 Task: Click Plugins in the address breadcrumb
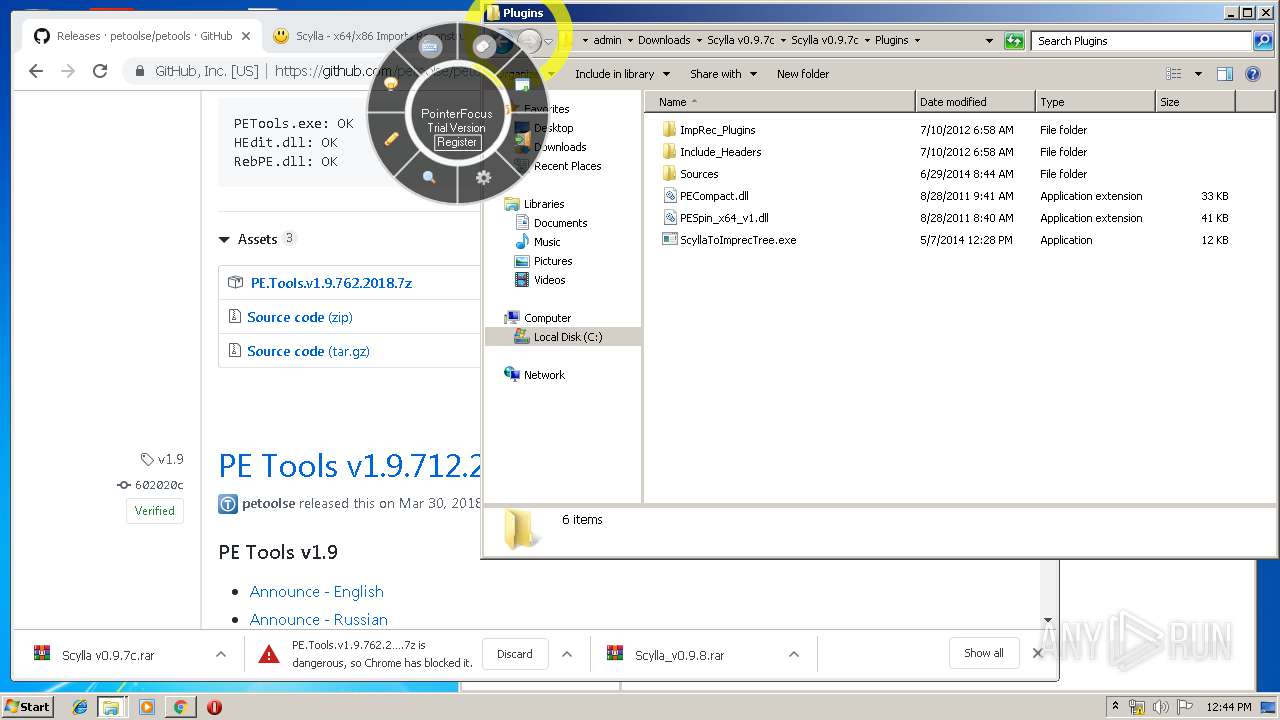coord(892,41)
